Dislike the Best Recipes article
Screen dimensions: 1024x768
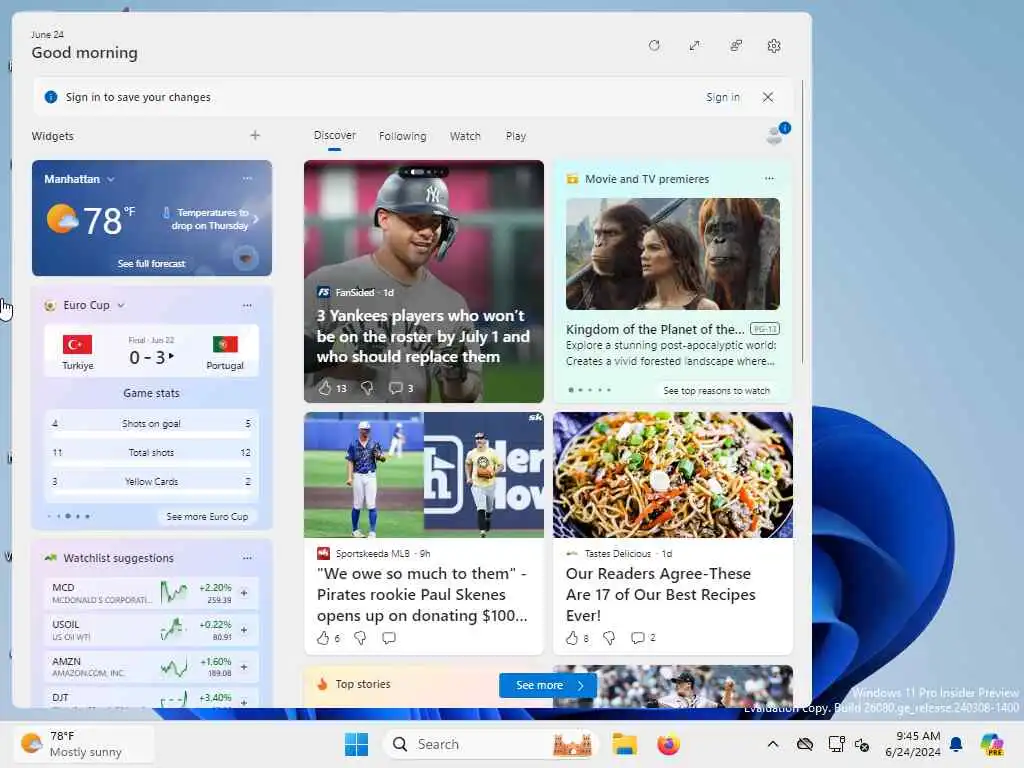coord(609,638)
